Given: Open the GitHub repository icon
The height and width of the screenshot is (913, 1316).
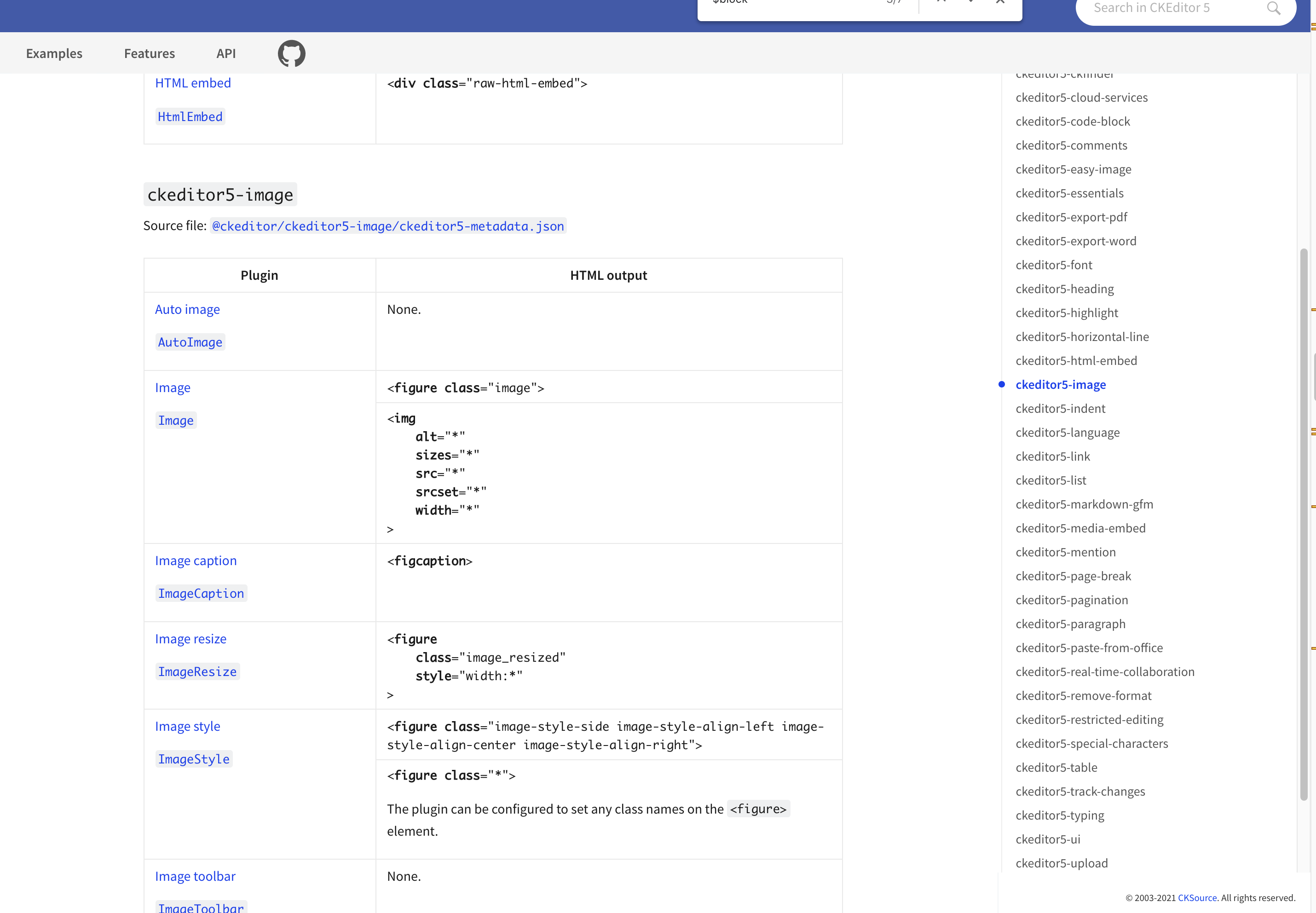Looking at the screenshot, I should pyautogui.click(x=291, y=52).
